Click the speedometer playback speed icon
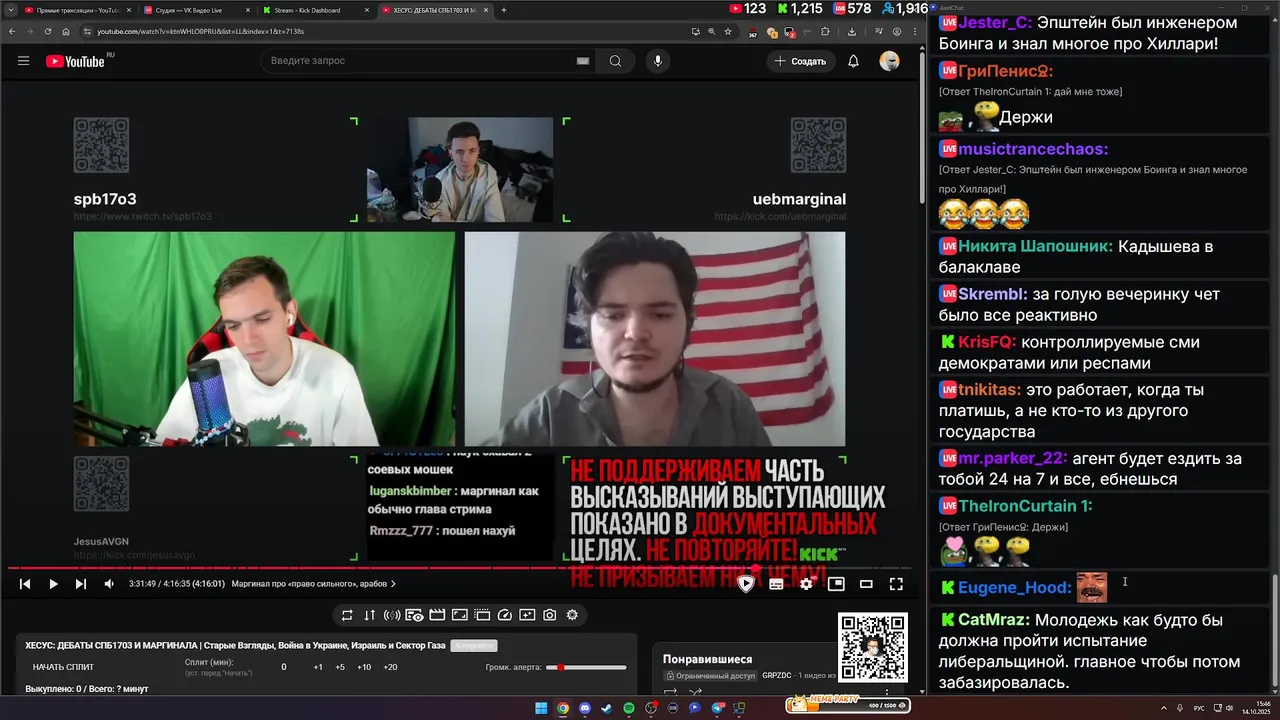 click(505, 615)
